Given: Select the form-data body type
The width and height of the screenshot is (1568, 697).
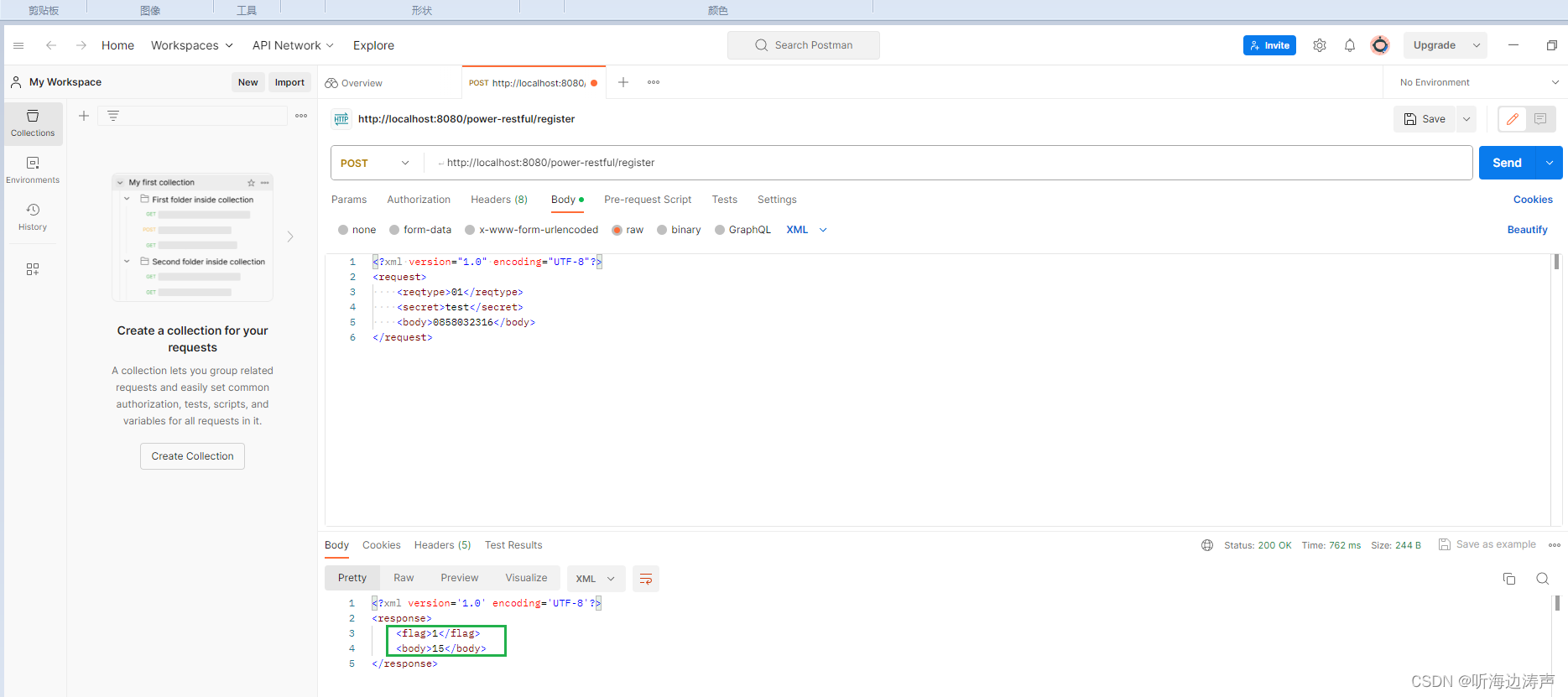Looking at the screenshot, I should [394, 230].
